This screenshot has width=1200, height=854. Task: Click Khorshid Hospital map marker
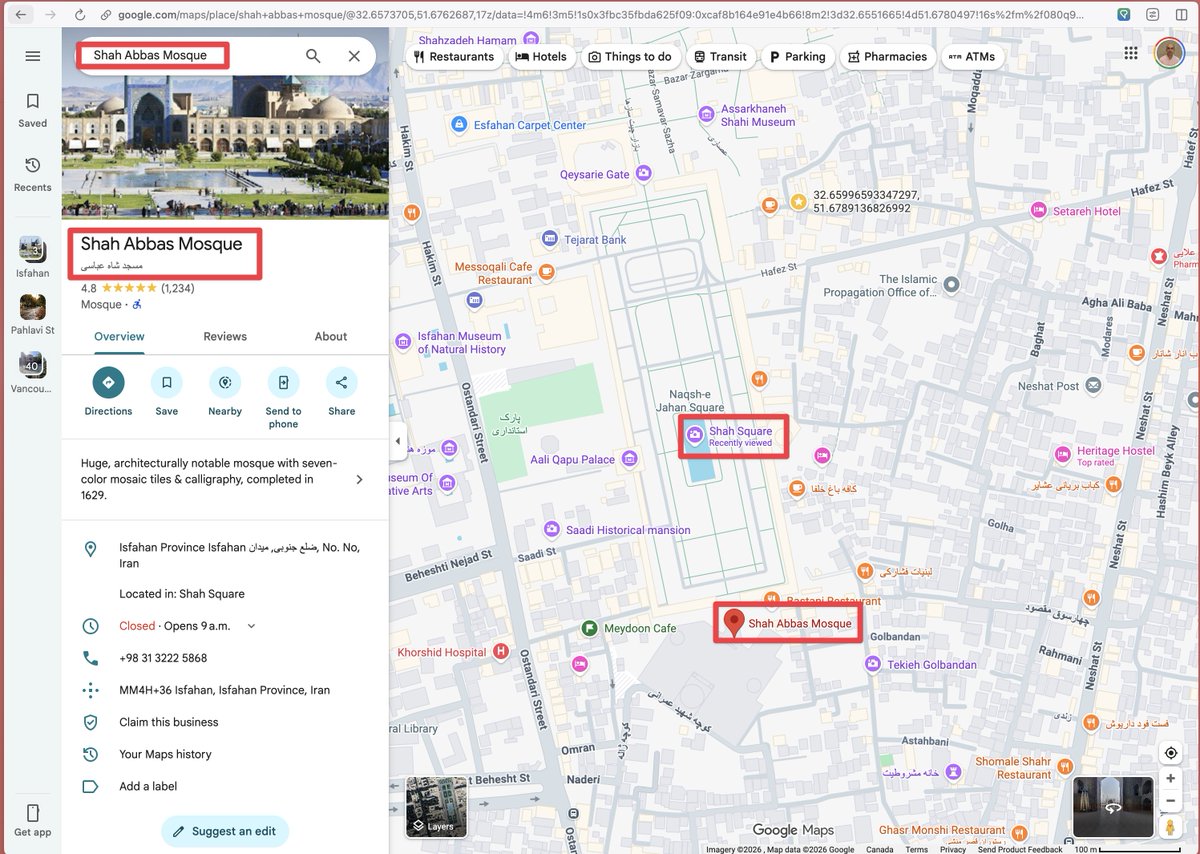click(501, 652)
